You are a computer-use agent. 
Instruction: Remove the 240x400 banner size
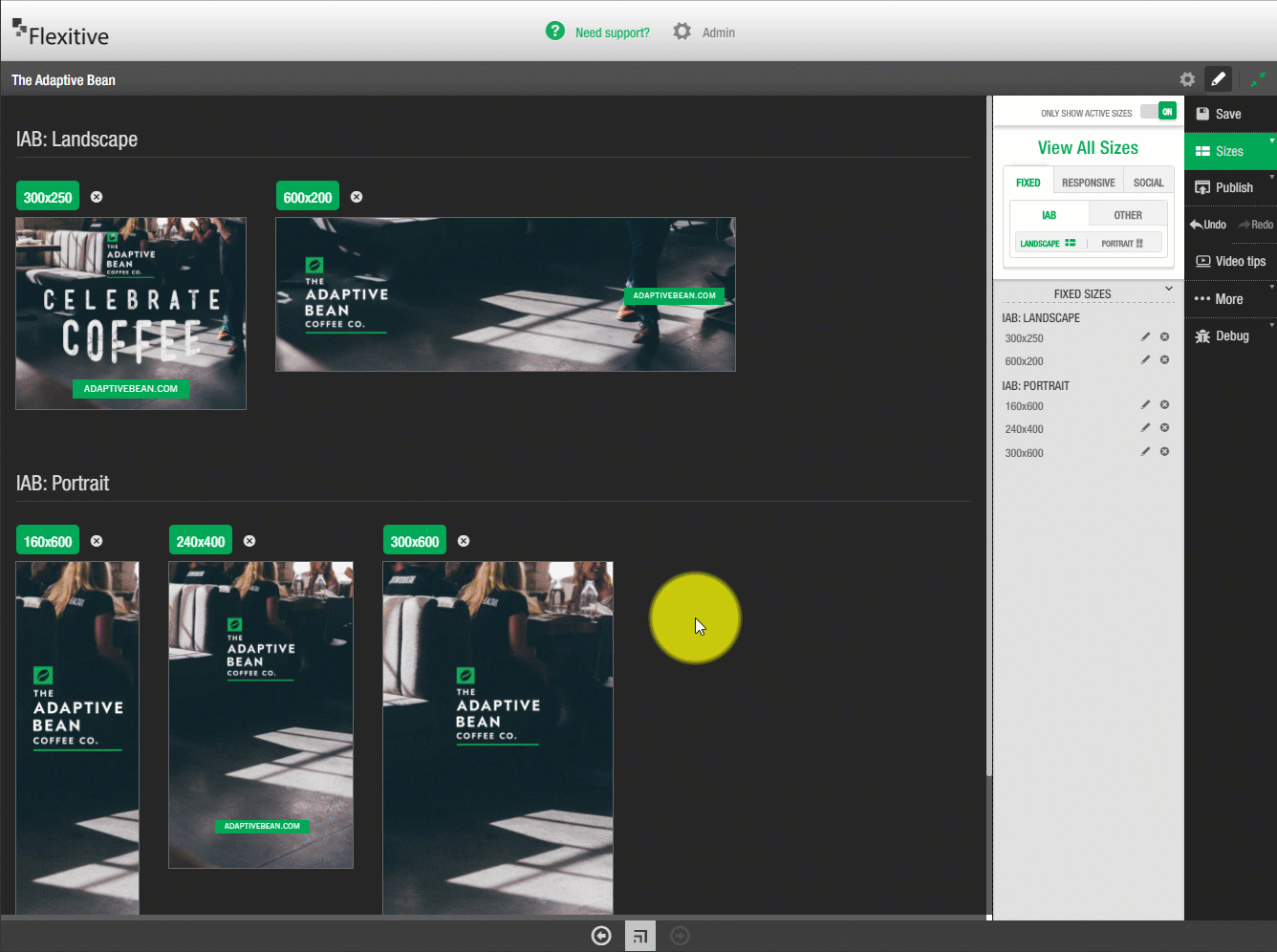(x=249, y=541)
